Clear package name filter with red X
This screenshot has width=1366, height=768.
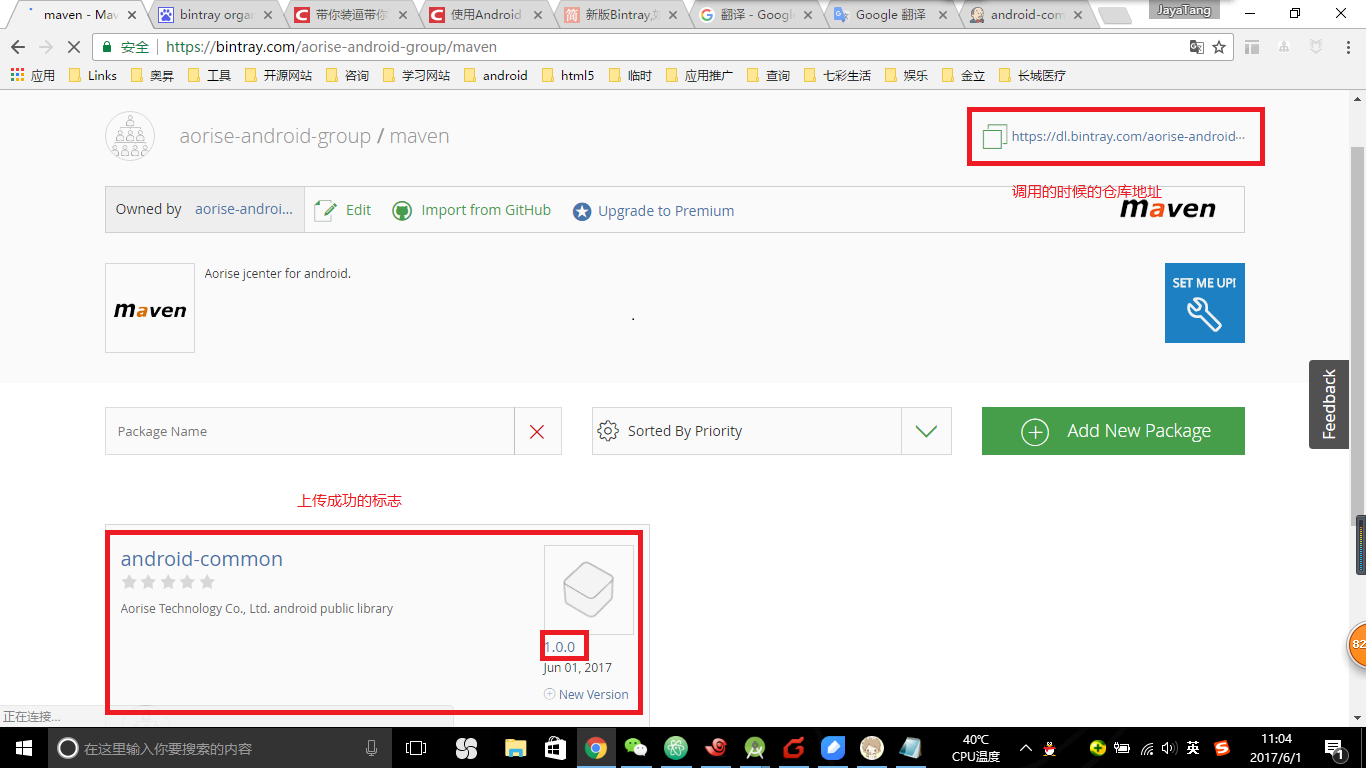(537, 431)
